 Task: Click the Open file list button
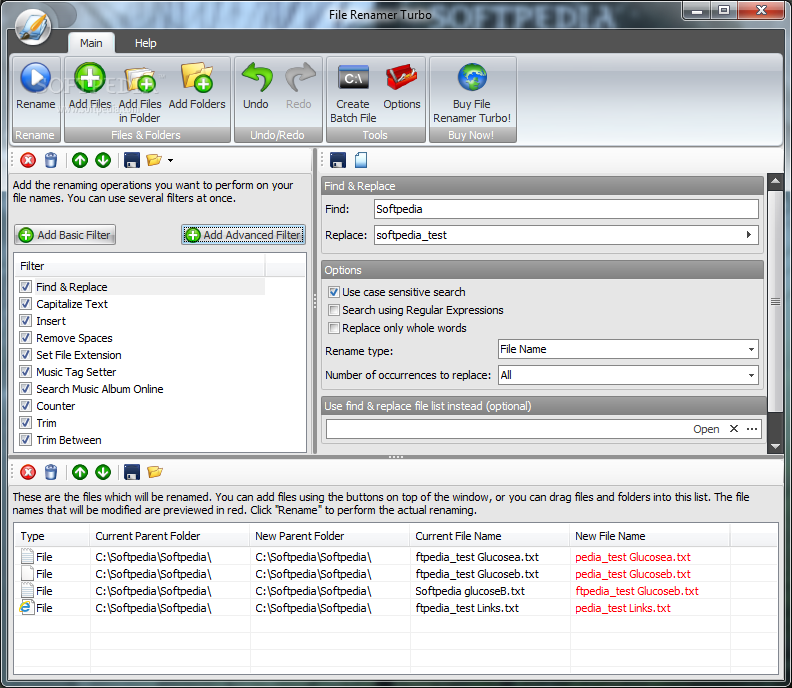tap(706, 429)
